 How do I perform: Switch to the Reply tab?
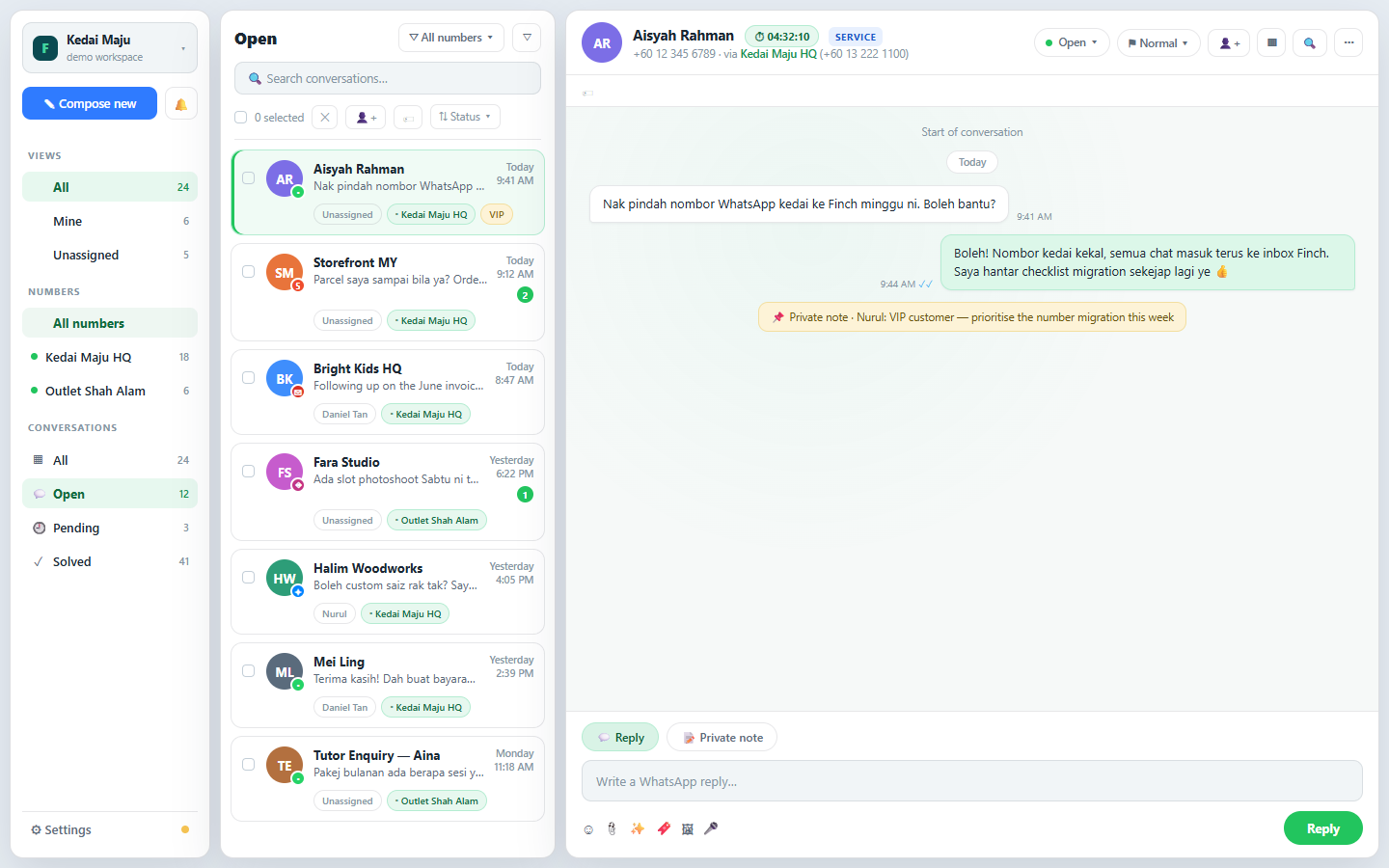[620, 738]
